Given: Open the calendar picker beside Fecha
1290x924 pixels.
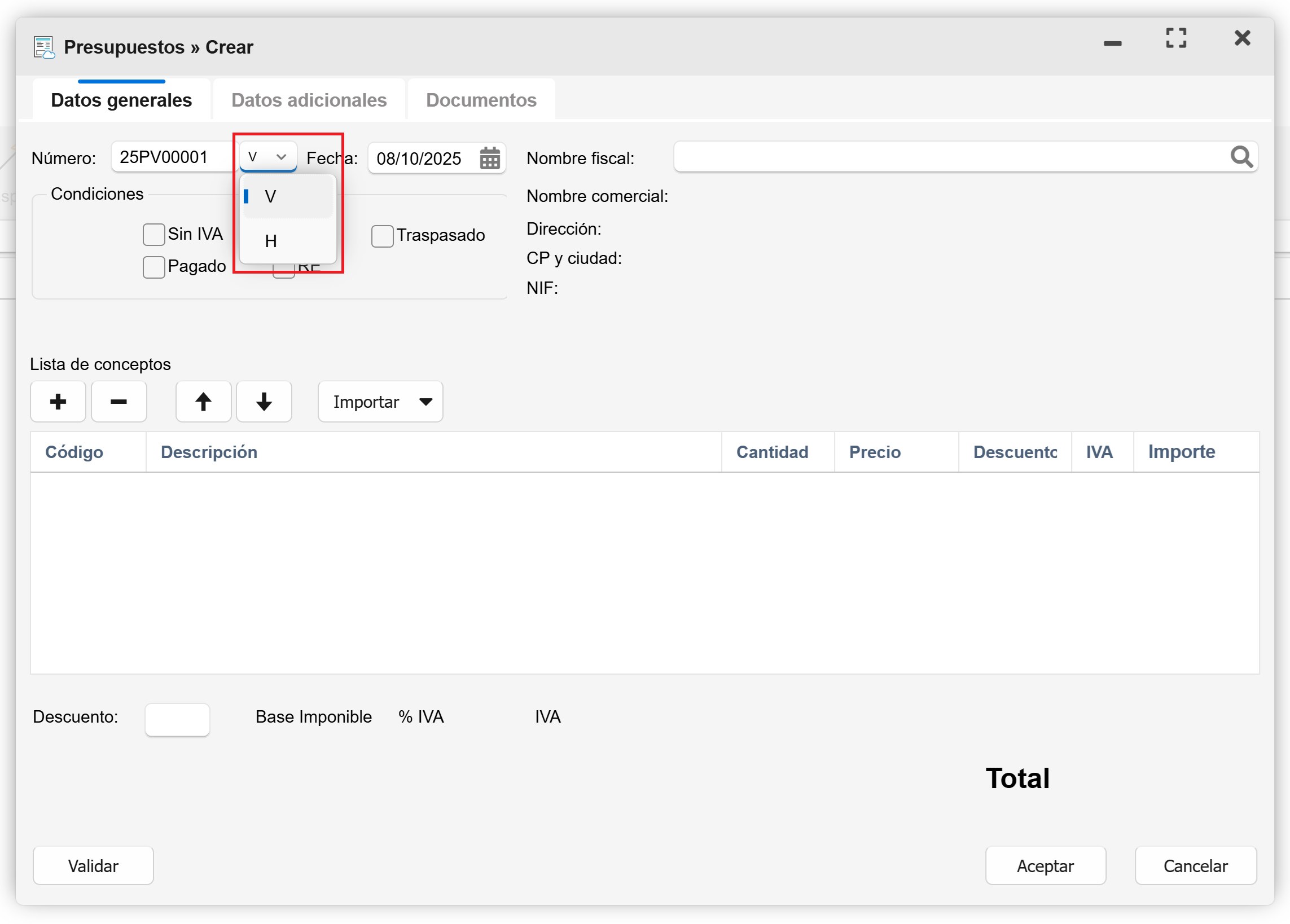Looking at the screenshot, I should (490, 158).
